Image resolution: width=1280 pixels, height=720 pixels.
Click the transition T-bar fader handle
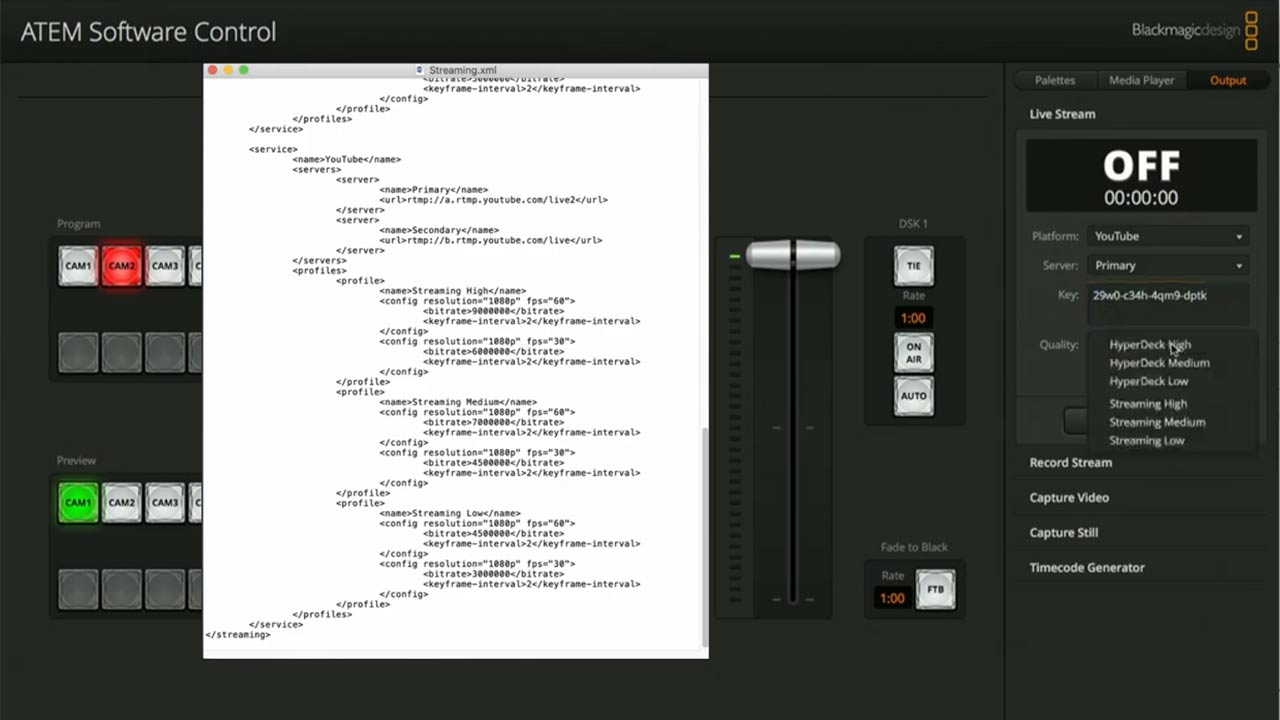pos(793,255)
